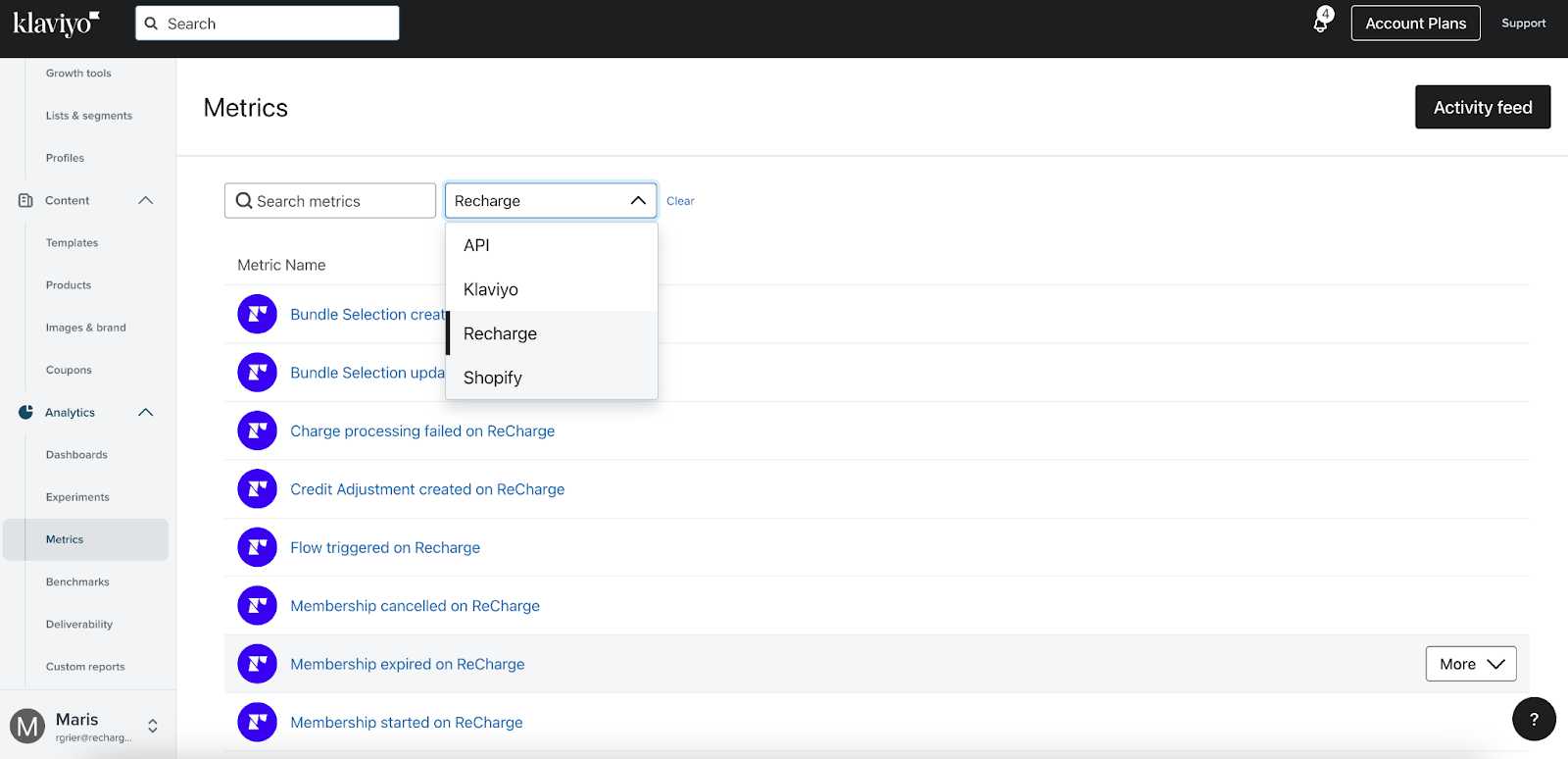Click the Content section icon in sidebar
This screenshot has width=1568, height=759.
tap(25, 200)
